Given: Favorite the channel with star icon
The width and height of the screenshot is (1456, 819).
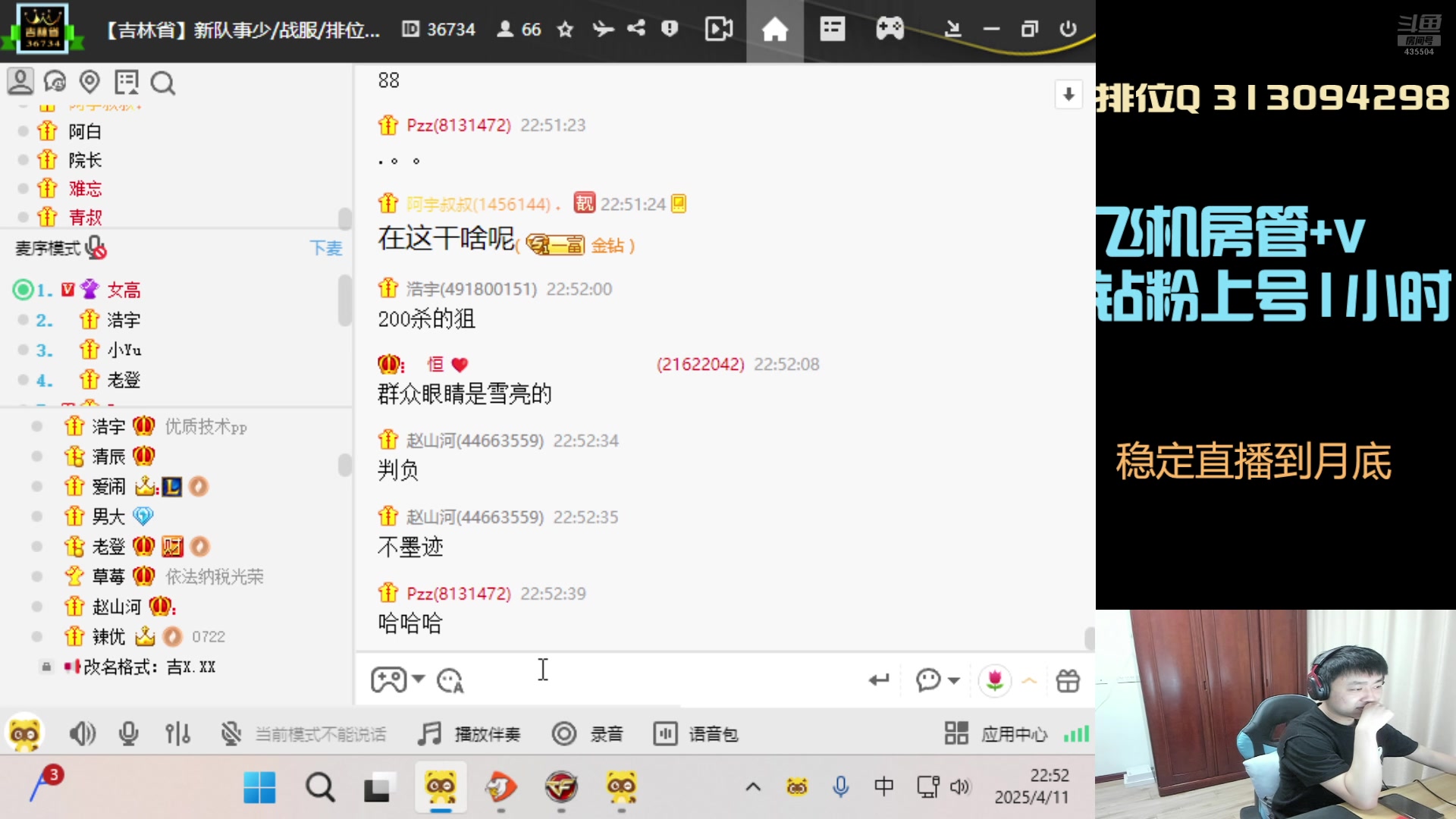Looking at the screenshot, I should (565, 30).
